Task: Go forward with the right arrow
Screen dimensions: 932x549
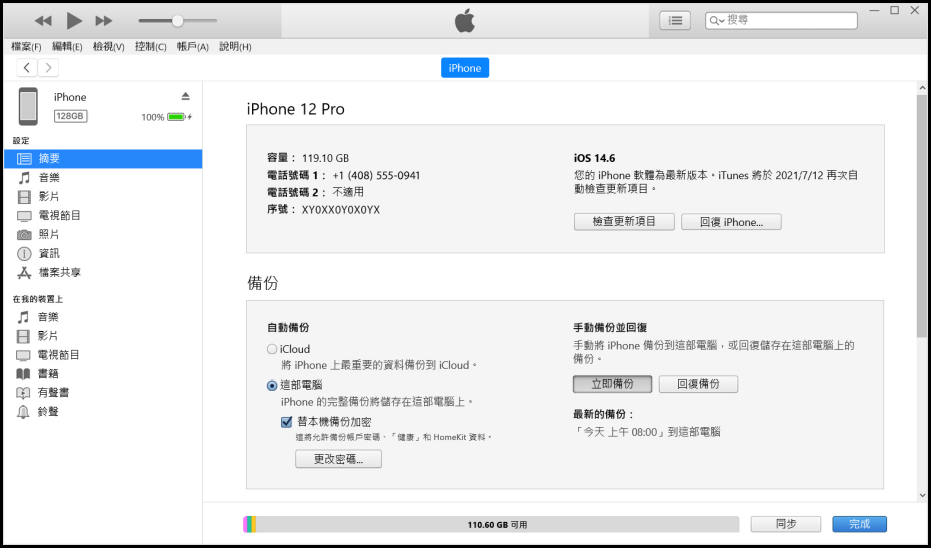Action: pyautogui.click(x=48, y=68)
